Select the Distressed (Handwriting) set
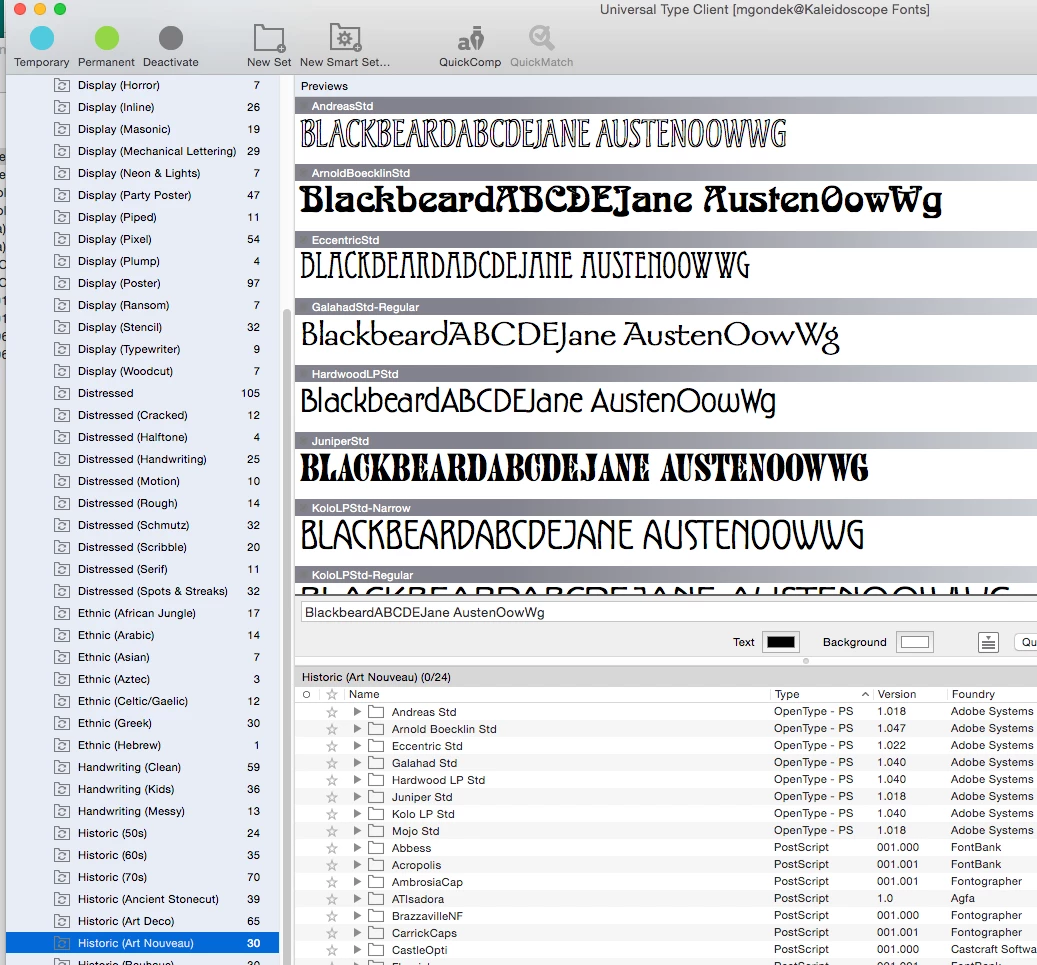This screenshot has width=1037, height=965. (142, 459)
